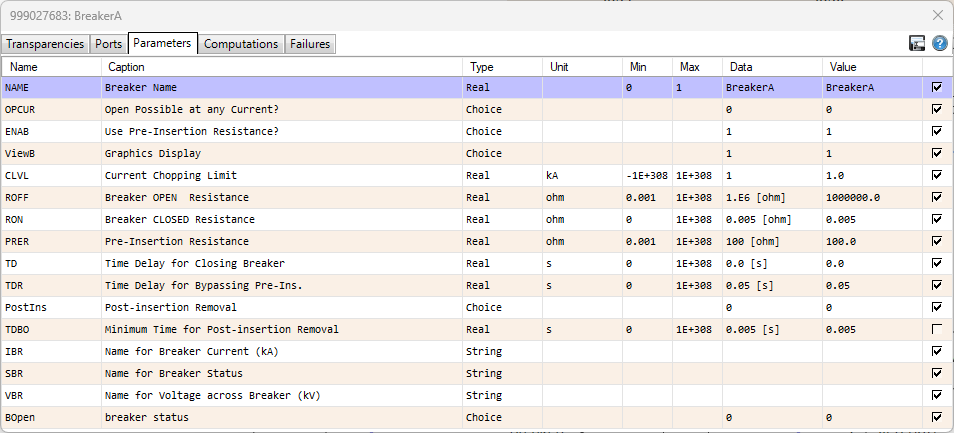Enable the unchecked TDBO row checkbox
954x433 pixels.
click(937, 329)
